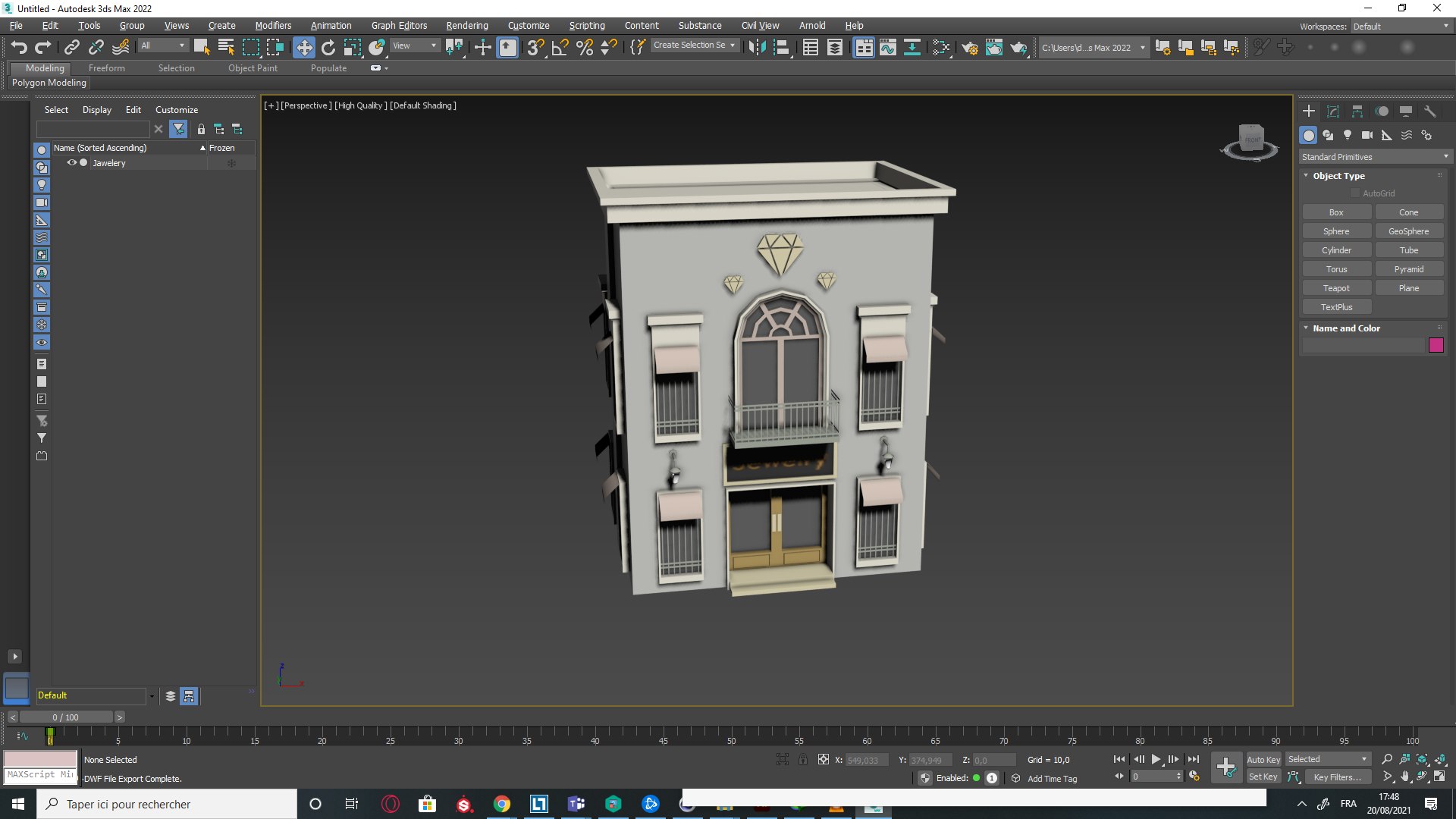
Task: Toggle Display Lights filter in Scene Explorer
Action: [x=42, y=185]
